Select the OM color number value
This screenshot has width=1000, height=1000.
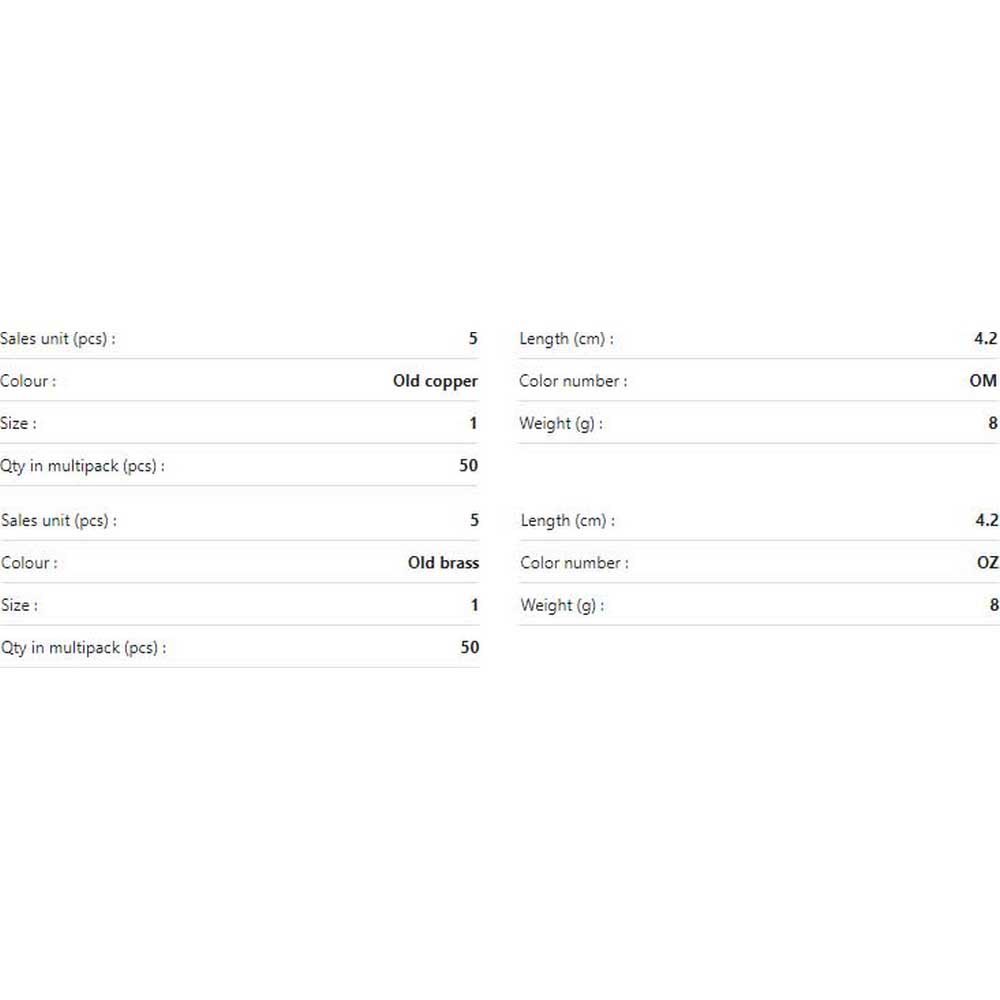point(983,381)
